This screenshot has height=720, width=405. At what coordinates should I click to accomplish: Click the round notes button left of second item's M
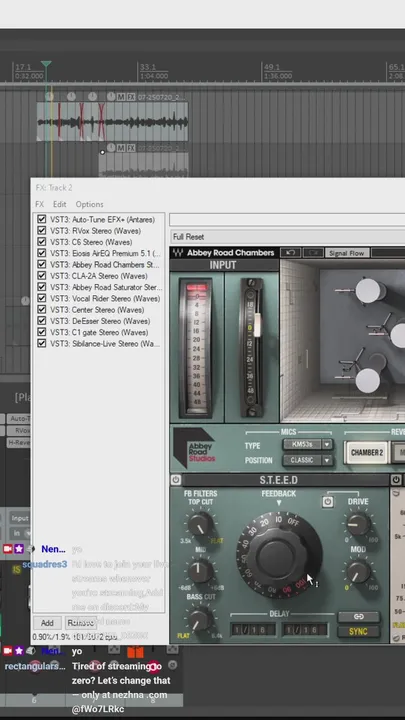click(111, 148)
